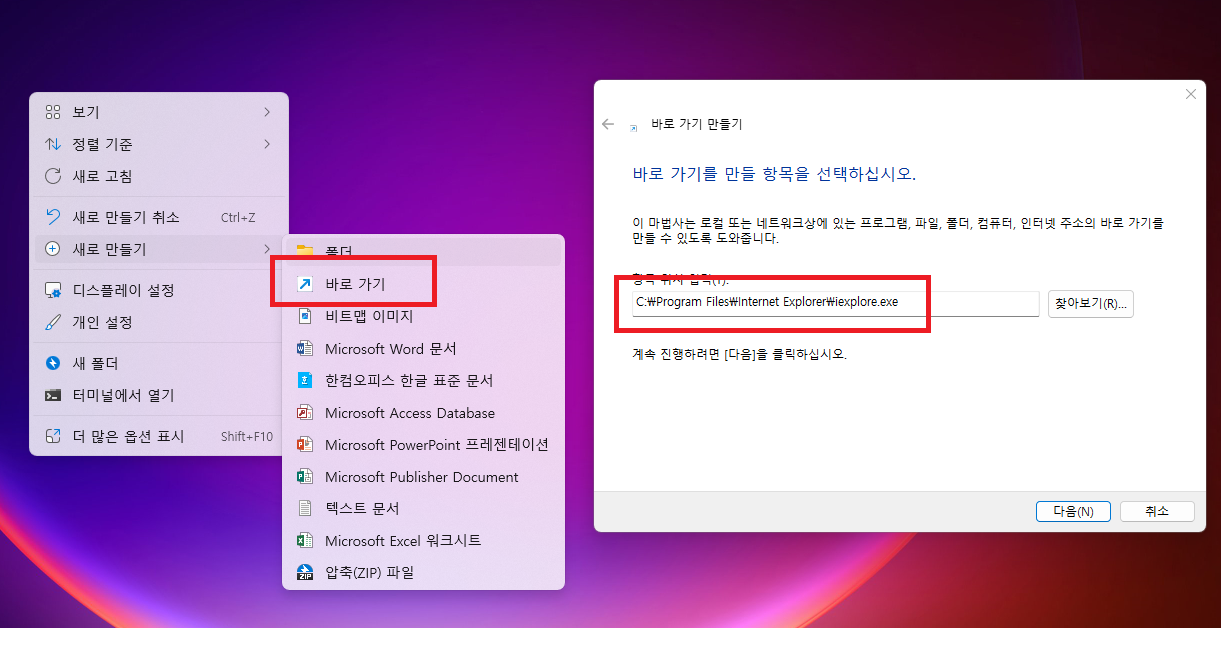Expand the 보기 submenu chevron
The image size is (1221, 648).
tap(267, 112)
